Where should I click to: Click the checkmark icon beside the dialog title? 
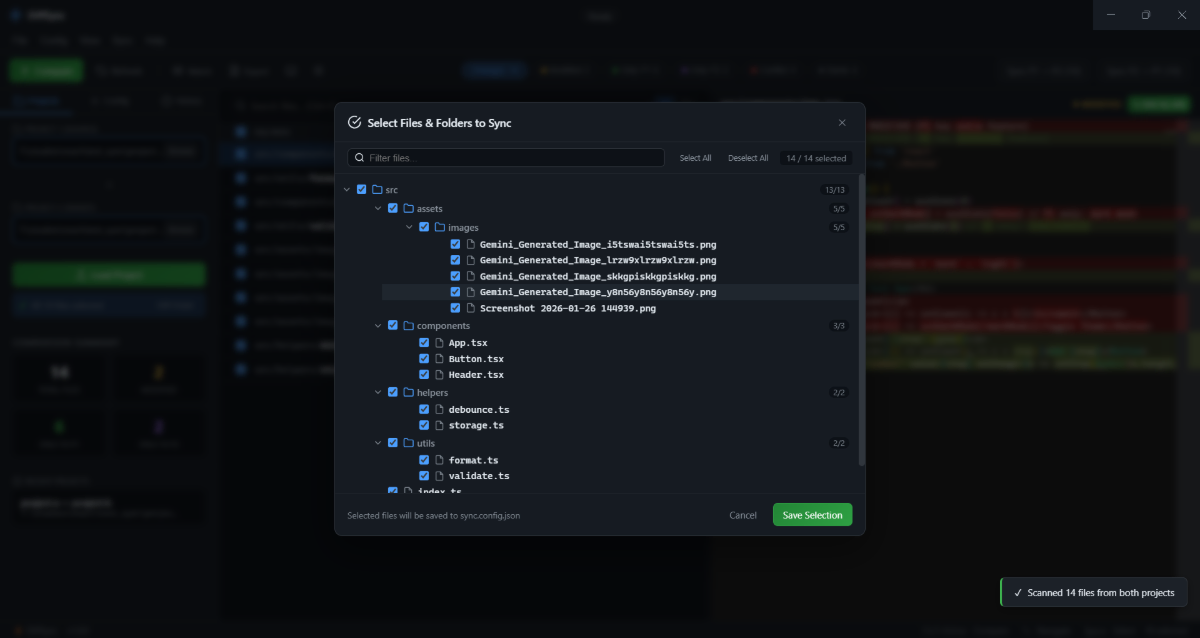(354, 123)
